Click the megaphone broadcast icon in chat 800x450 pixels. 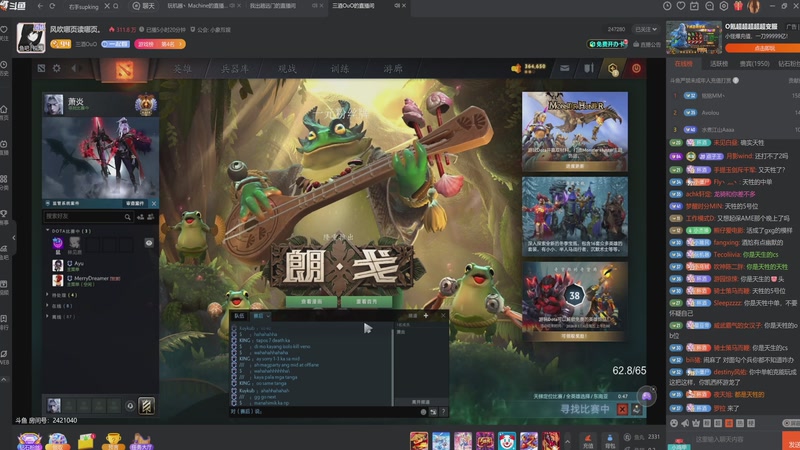(685, 423)
